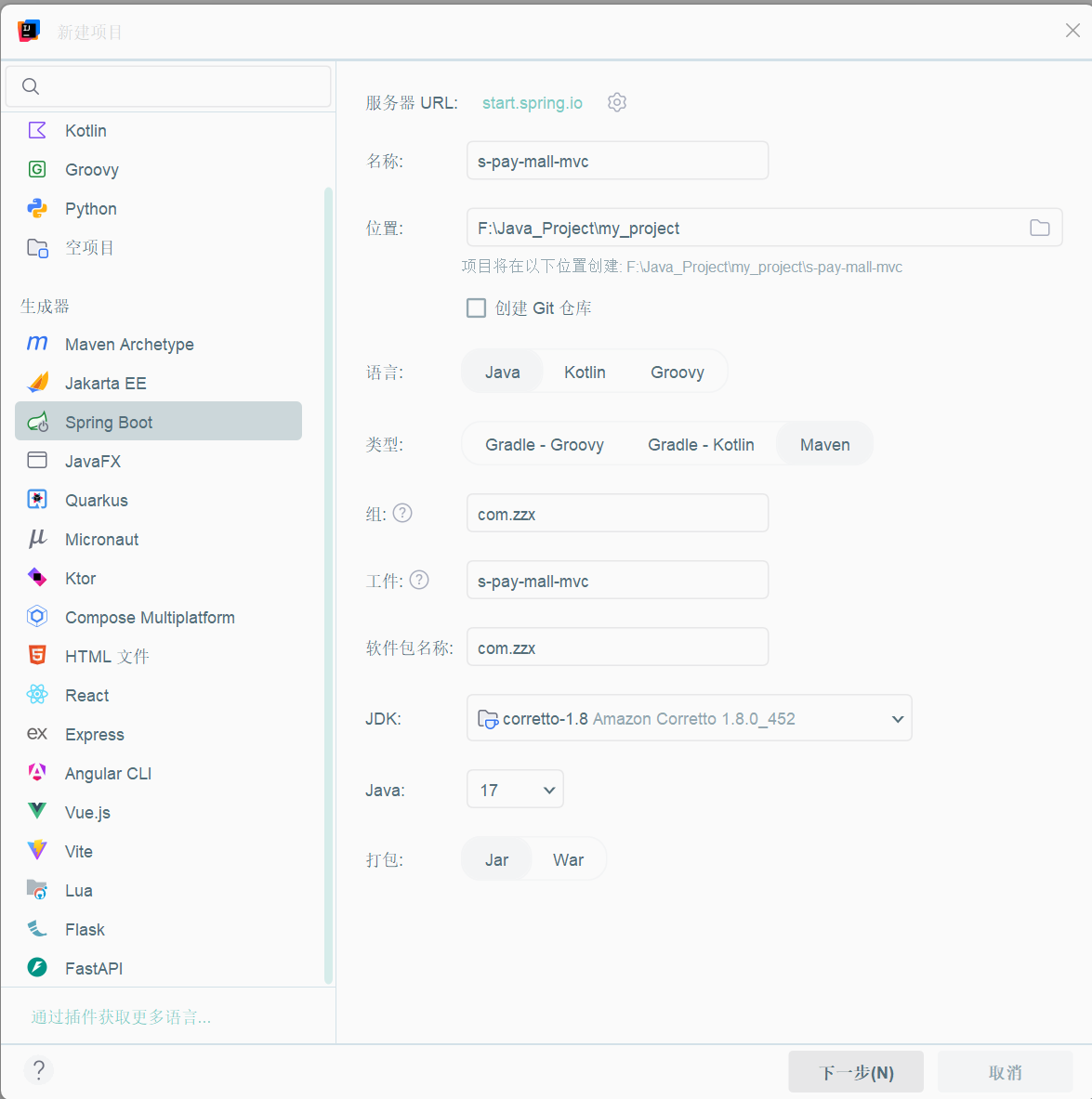Click the 名称 name input field

tap(617, 161)
